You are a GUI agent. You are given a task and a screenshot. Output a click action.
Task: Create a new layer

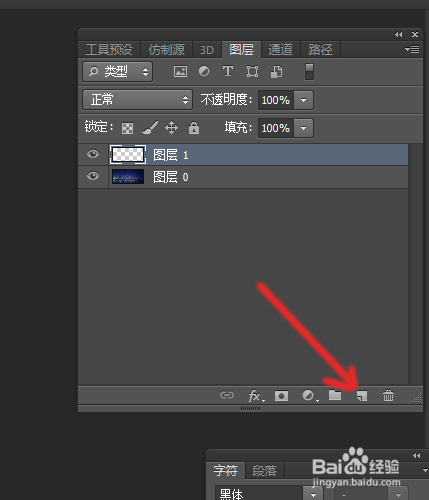click(x=362, y=396)
